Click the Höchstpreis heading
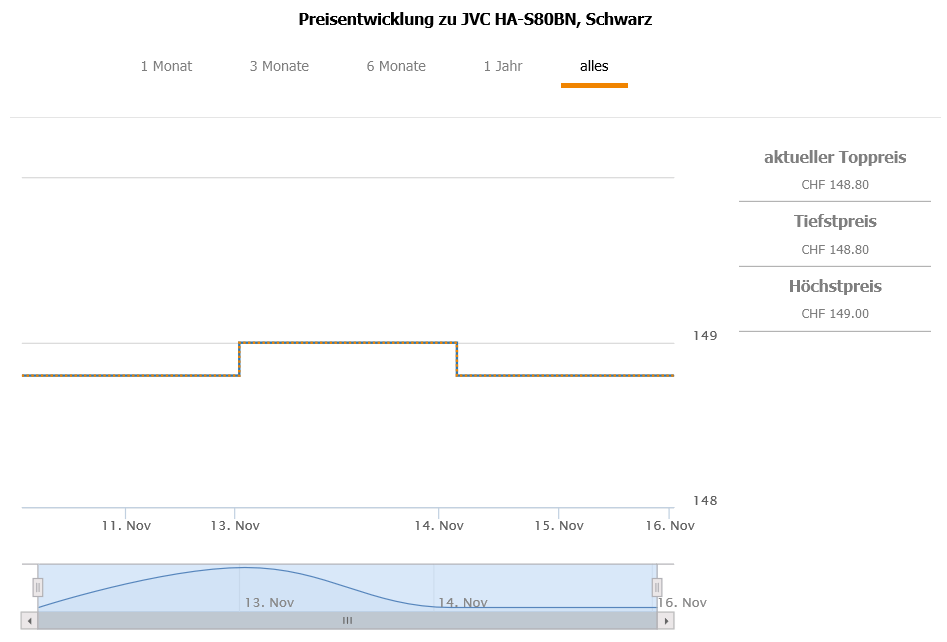Image resolution: width=947 pixels, height=642 pixels. 835,286
